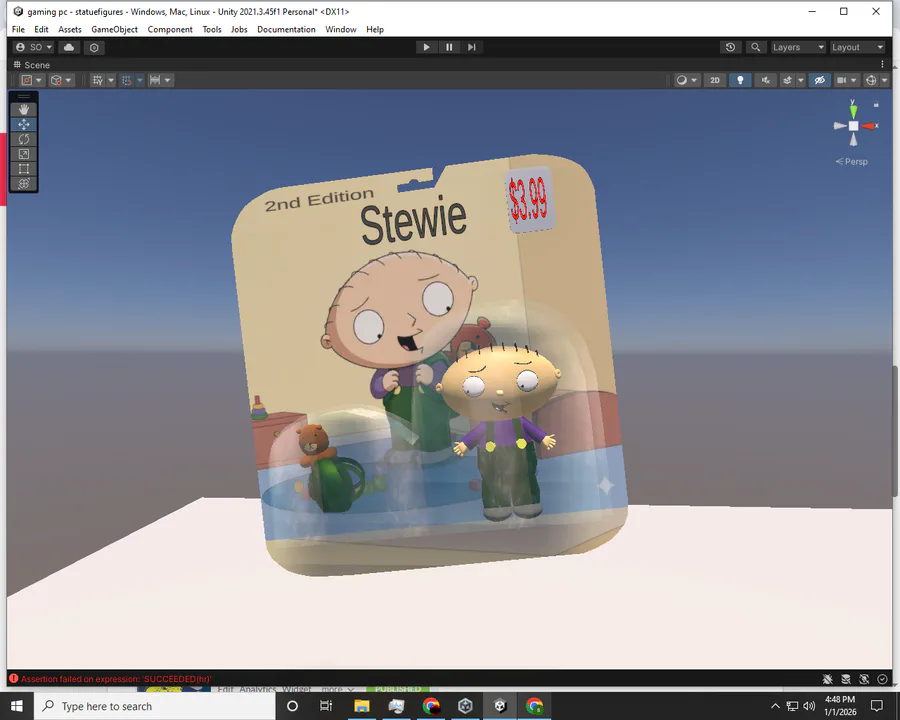900x720 pixels.
Task: Open the Tools menu
Action: tap(212, 29)
